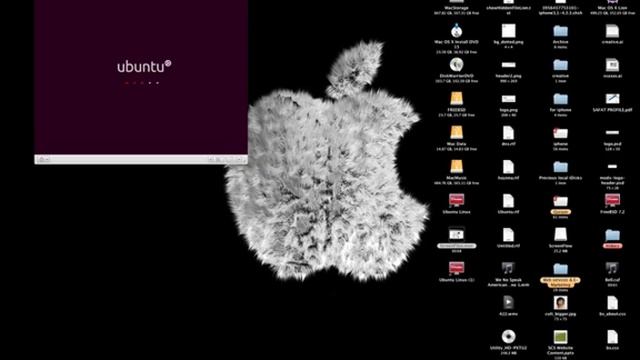Select the Untitled.rtf document icon

509,234
